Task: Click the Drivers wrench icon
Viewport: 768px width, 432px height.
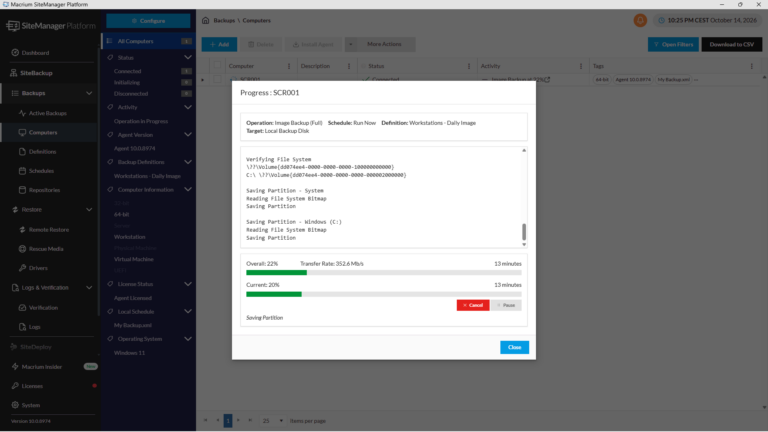Action: (x=22, y=268)
